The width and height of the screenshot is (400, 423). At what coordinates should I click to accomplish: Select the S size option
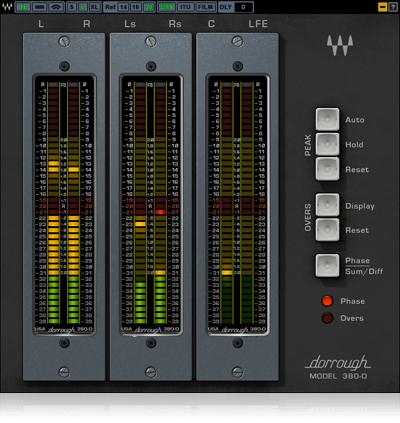[72, 7]
